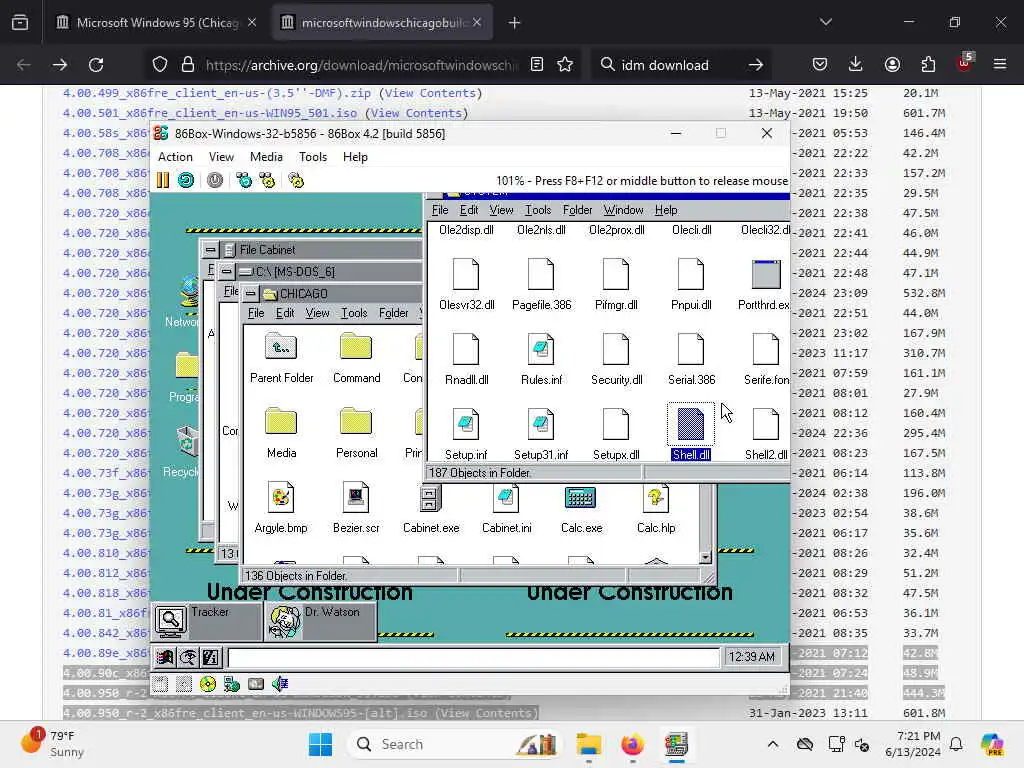Click the sound status bar icon
Viewport: 1024px width, 768px height.
pyautogui.click(x=280, y=684)
